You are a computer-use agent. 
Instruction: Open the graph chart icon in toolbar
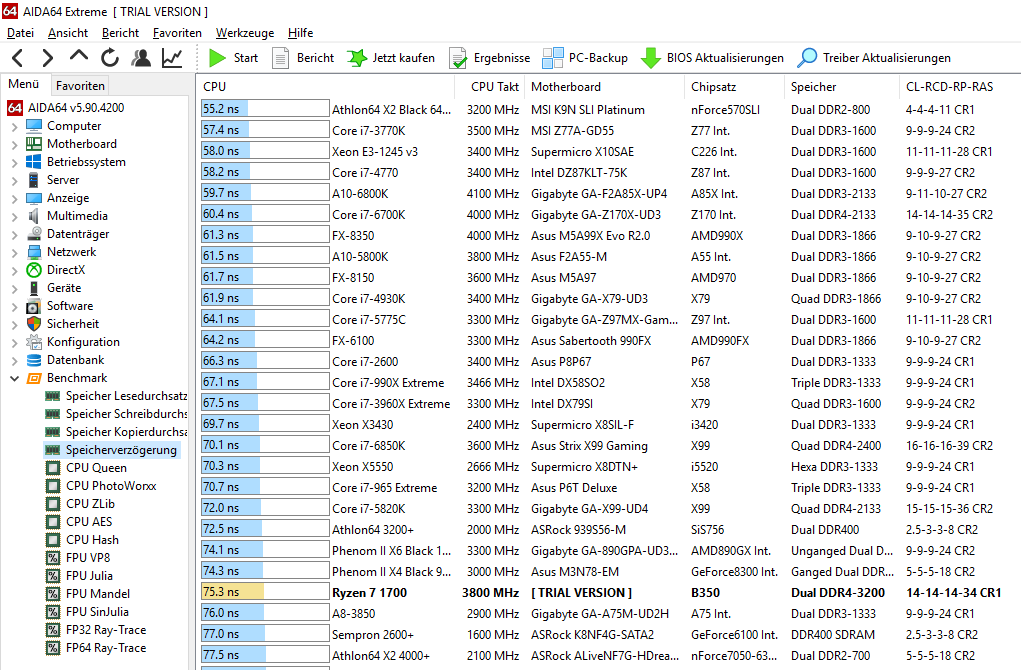172,58
